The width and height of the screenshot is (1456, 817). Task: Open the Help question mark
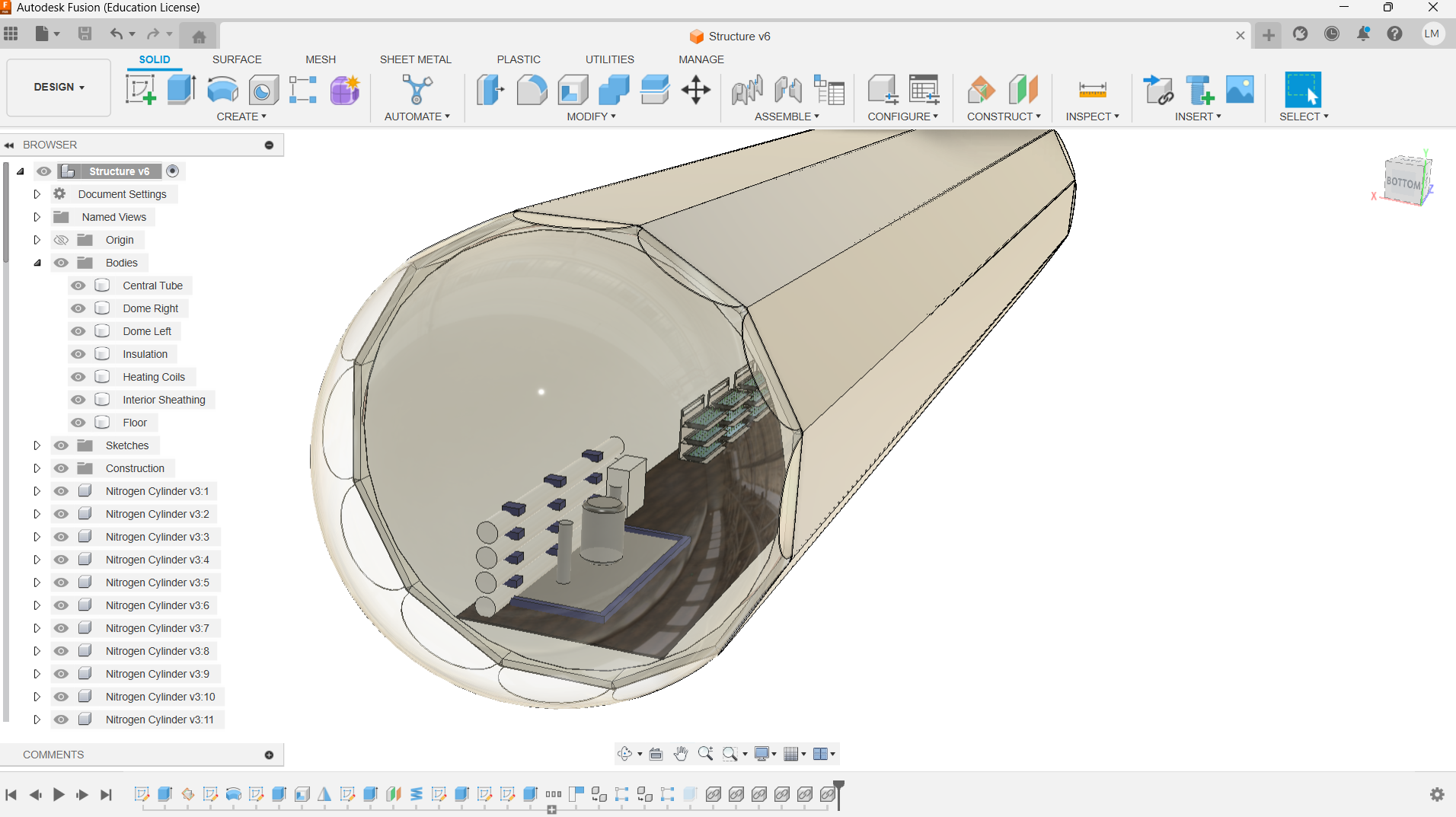1394,34
